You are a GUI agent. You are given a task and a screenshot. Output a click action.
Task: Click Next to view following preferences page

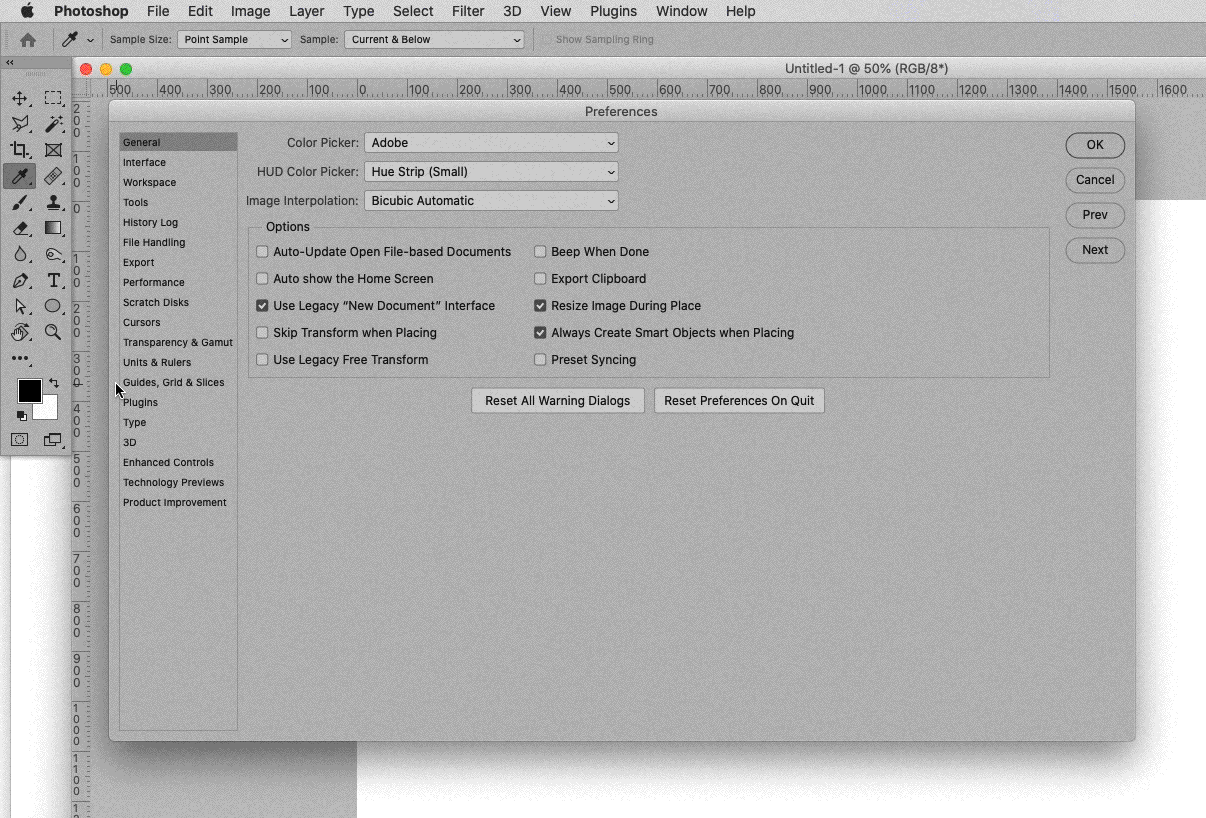pos(1094,250)
